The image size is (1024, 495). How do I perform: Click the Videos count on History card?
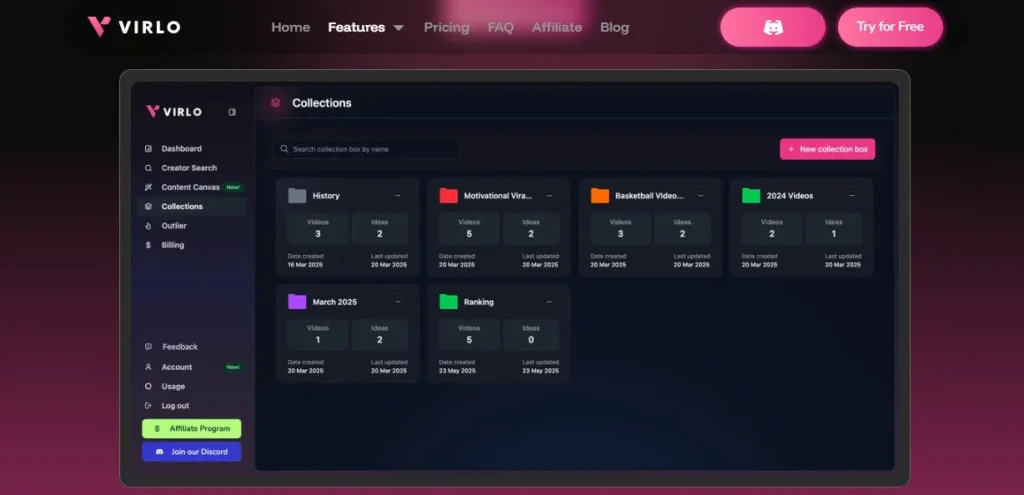pos(318,229)
